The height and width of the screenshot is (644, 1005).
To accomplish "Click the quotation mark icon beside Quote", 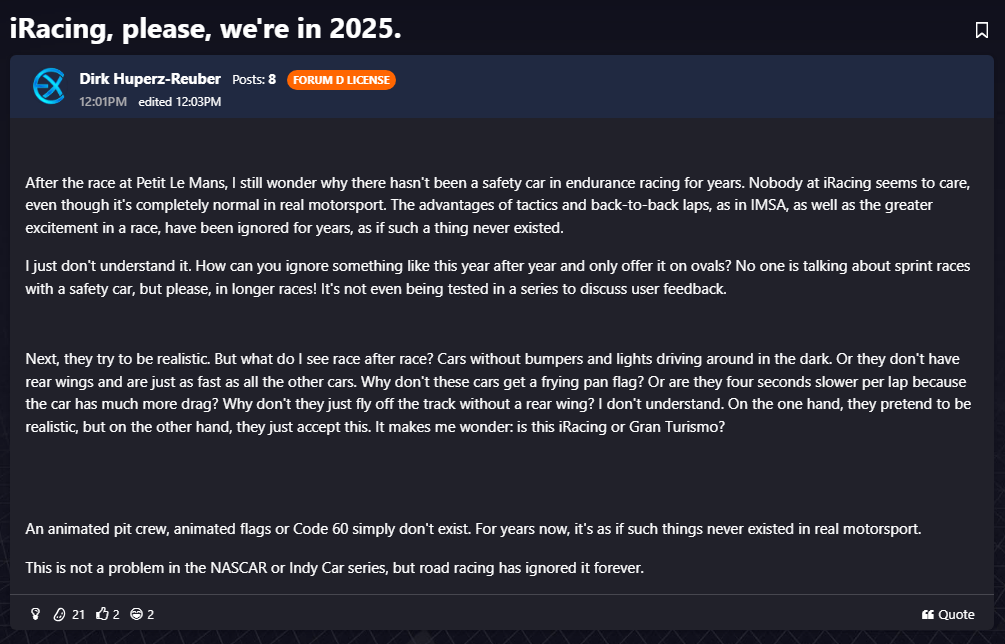I will pyautogui.click(x=928, y=614).
